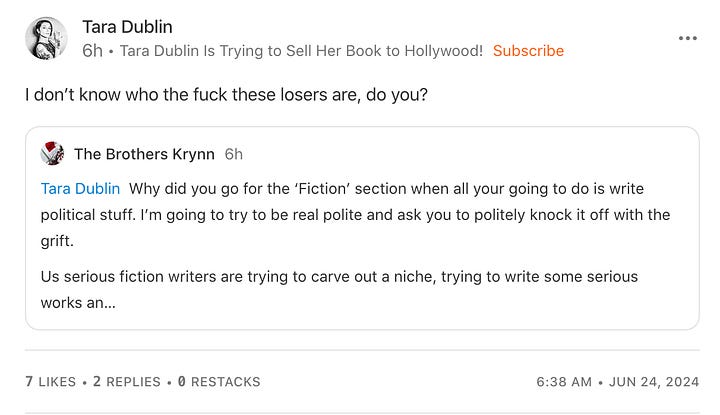Open The Brothers Krynn profile name
Screen dimensions: 720x415
click(x=144, y=154)
